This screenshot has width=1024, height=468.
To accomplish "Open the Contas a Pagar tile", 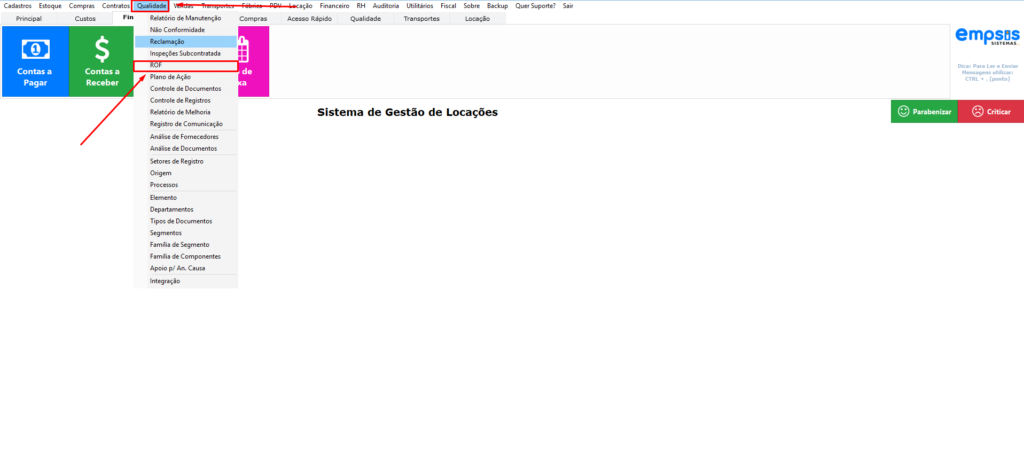I will [x=36, y=61].
